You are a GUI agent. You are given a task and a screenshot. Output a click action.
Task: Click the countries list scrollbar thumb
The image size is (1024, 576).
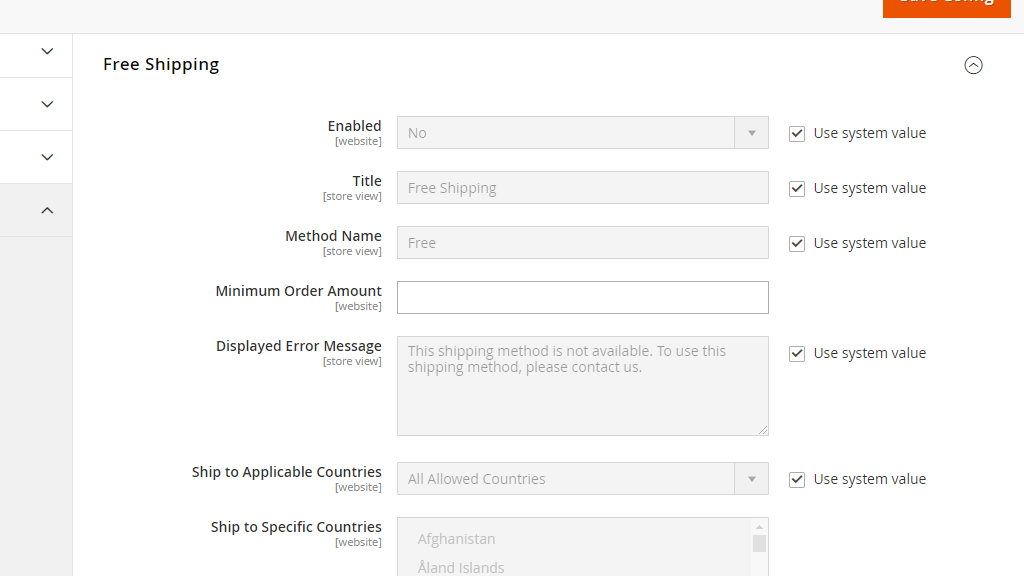759,543
